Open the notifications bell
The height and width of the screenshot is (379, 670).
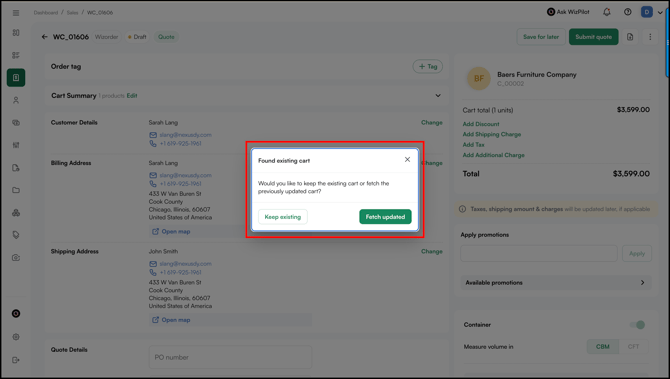click(x=606, y=12)
